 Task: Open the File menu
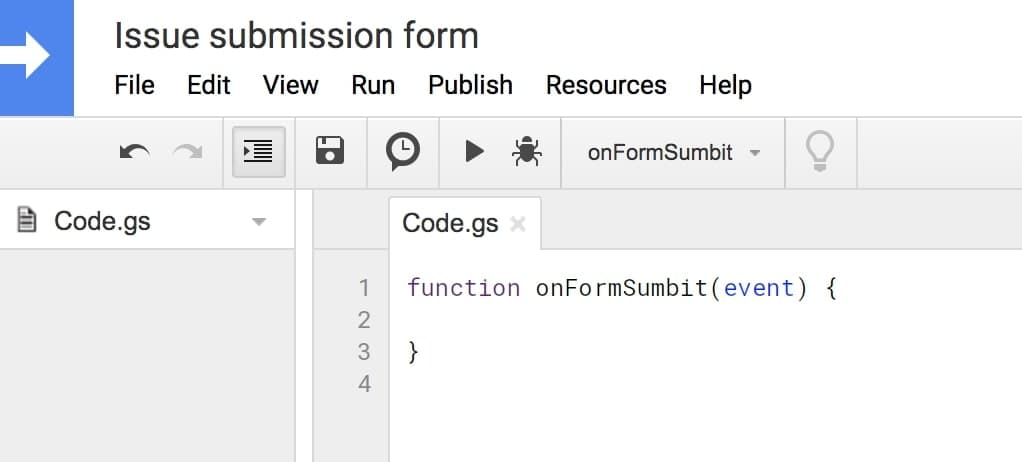tap(134, 85)
